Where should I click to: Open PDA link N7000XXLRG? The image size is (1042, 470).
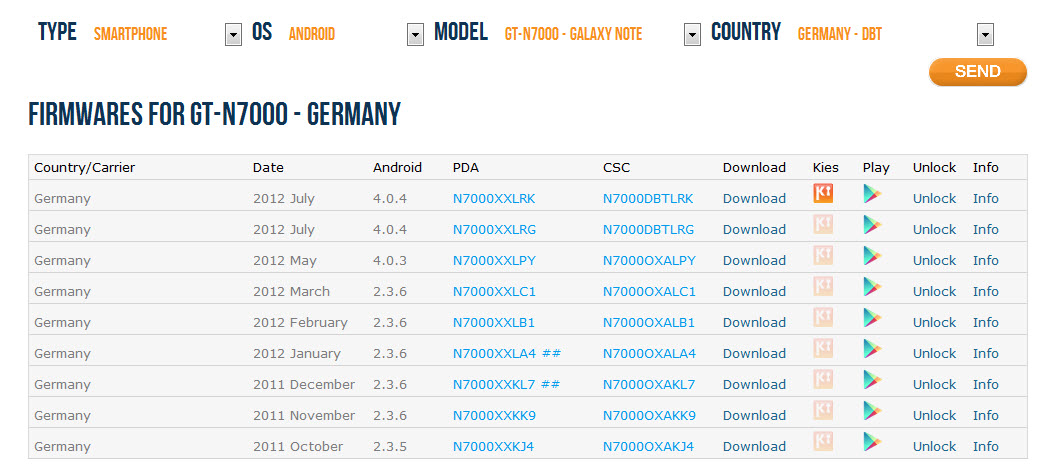pyautogui.click(x=494, y=229)
